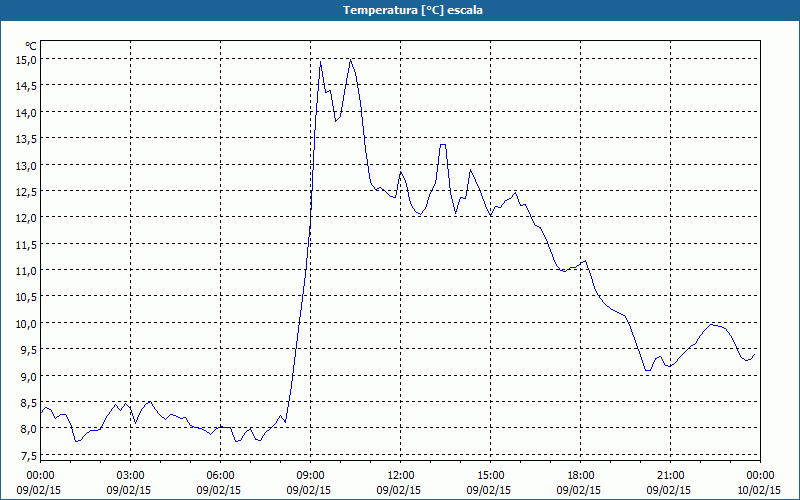This screenshot has width=800, height=500.
Task: Click the 21:00 time axis label
Action: tap(670, 476)
